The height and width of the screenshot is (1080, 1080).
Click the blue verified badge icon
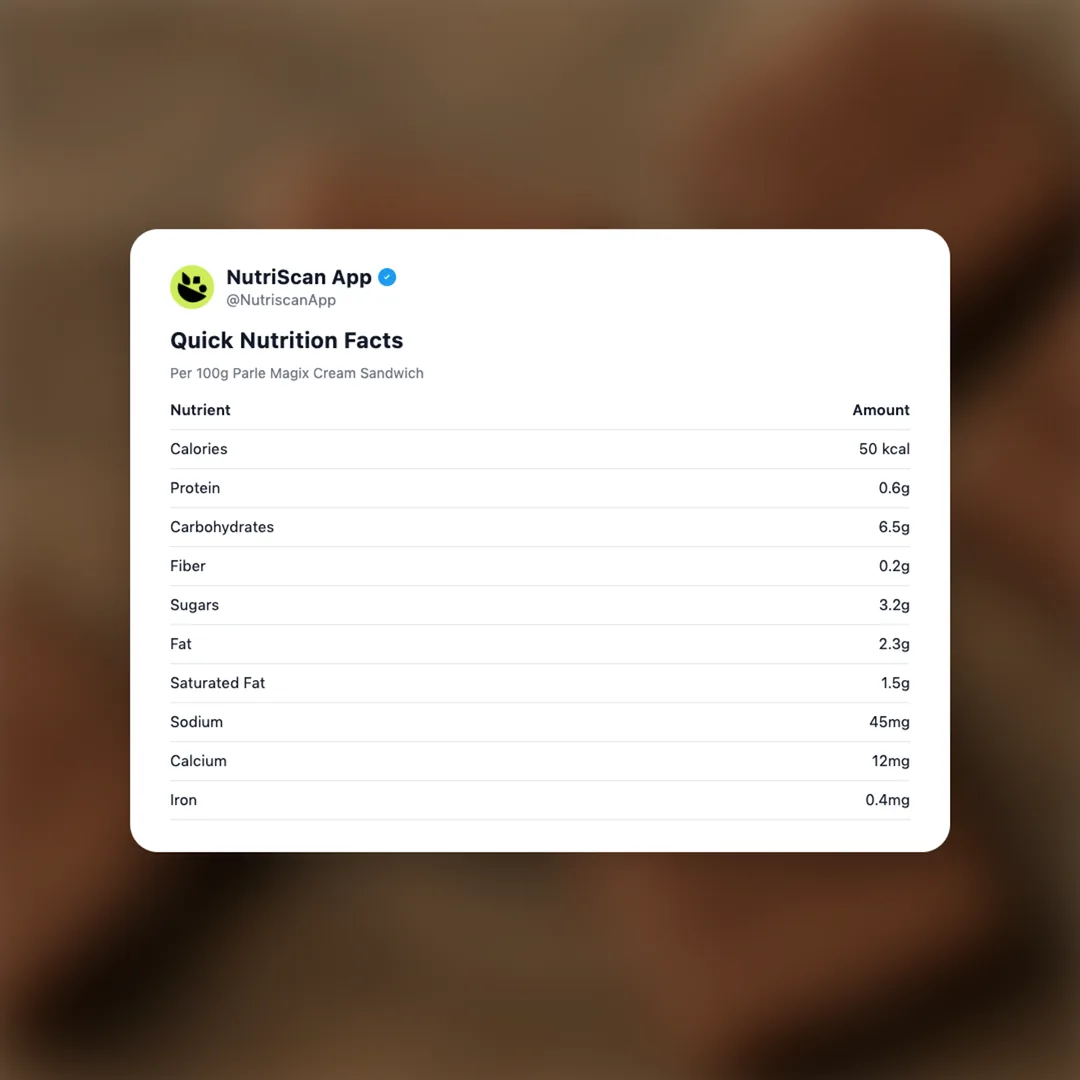387,277
